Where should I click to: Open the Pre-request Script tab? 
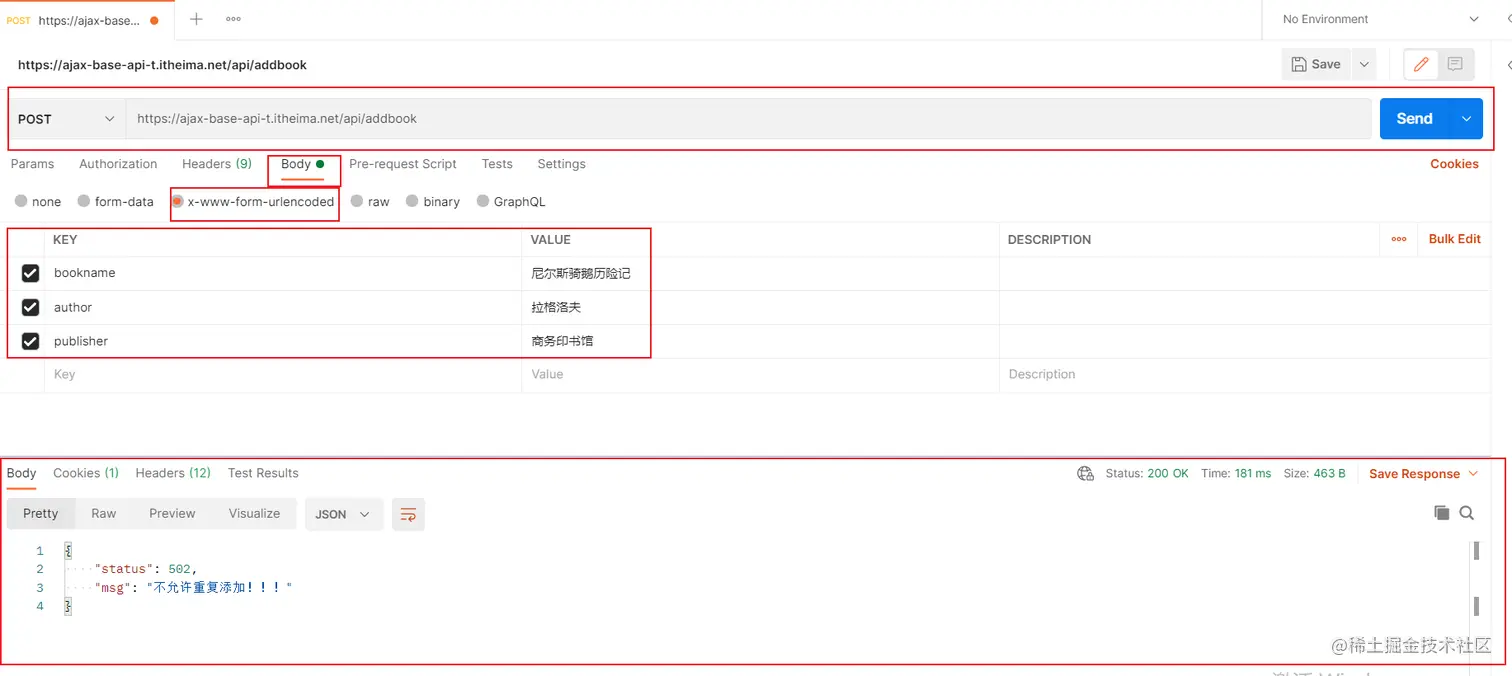(403, 164)
